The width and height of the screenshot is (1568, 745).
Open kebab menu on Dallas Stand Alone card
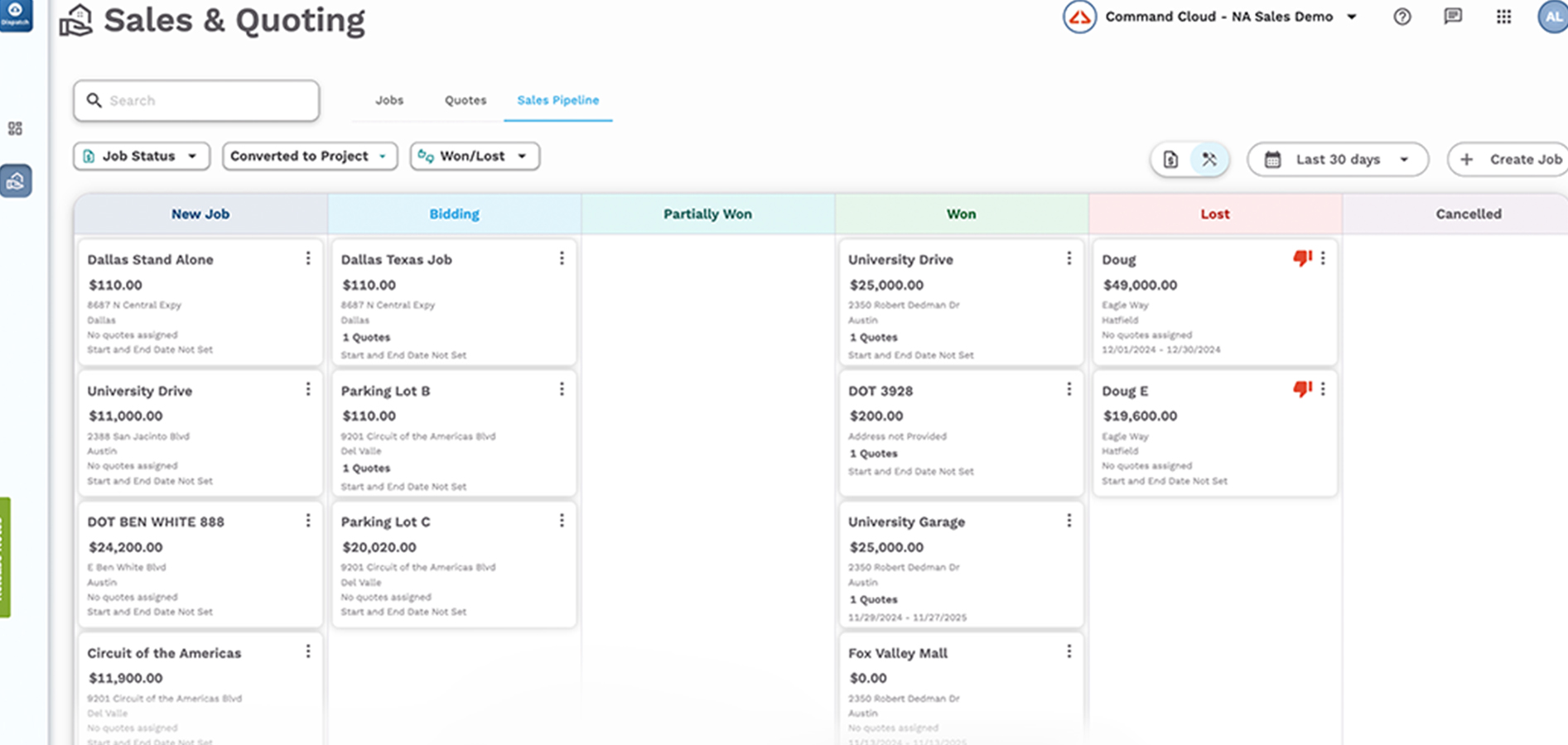coord(308,258)
